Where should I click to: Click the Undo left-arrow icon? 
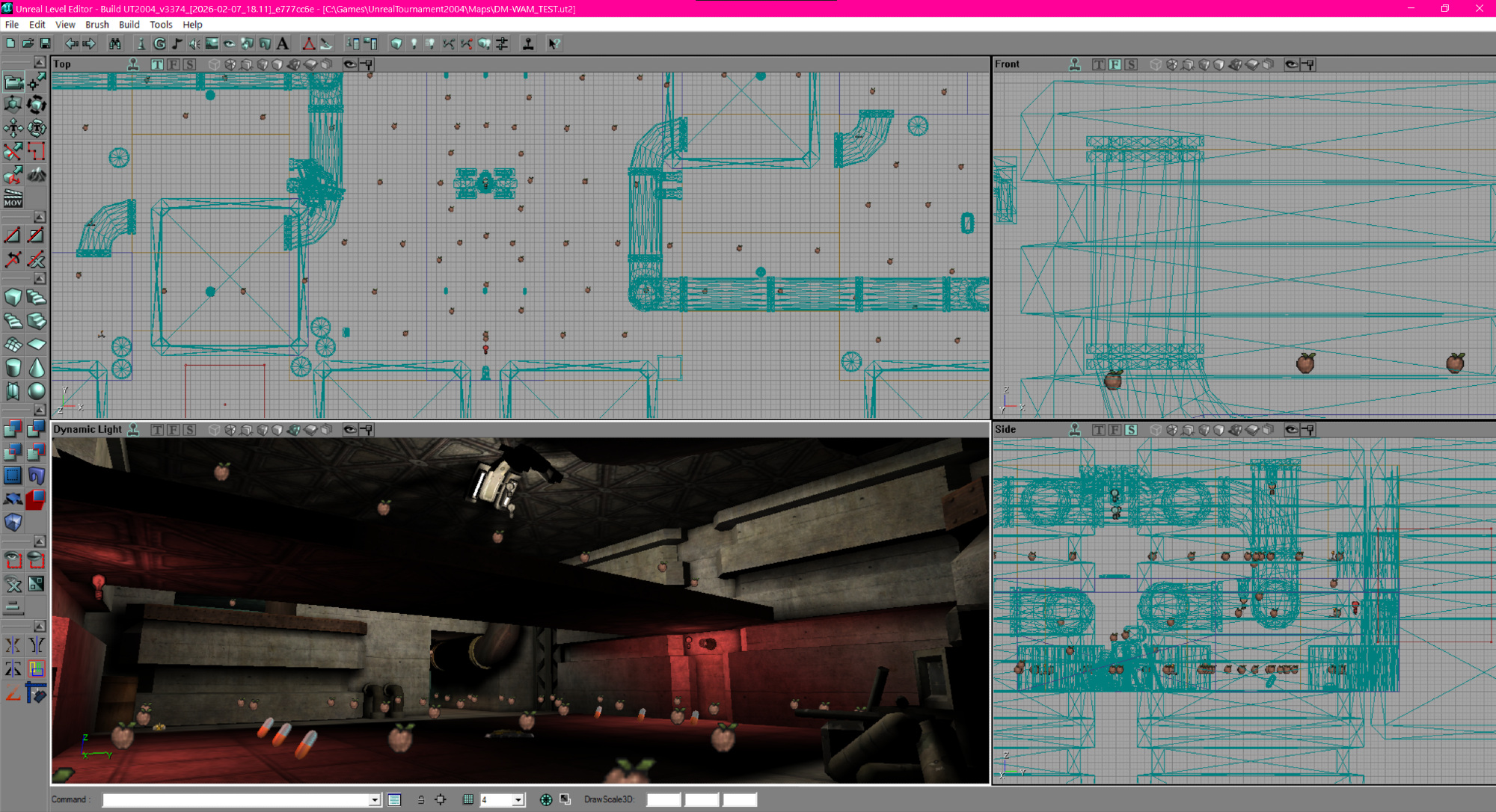70,44
